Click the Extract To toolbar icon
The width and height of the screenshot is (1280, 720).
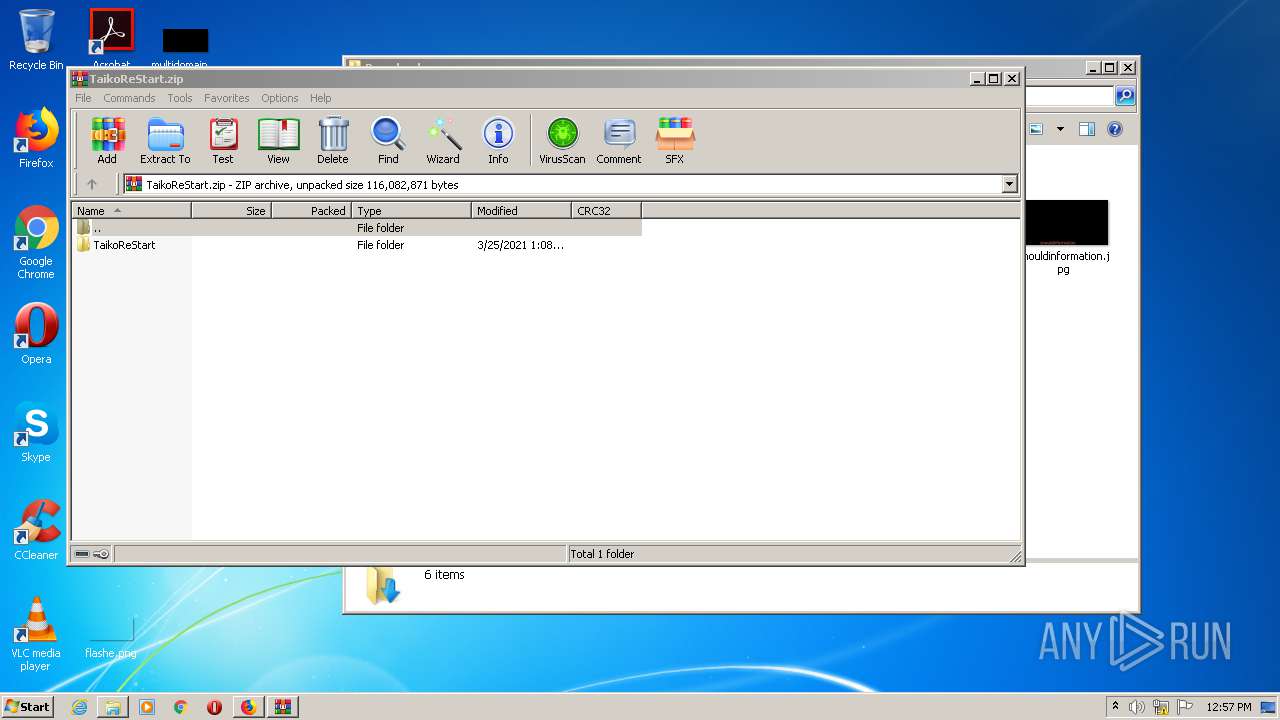point(165,141)
